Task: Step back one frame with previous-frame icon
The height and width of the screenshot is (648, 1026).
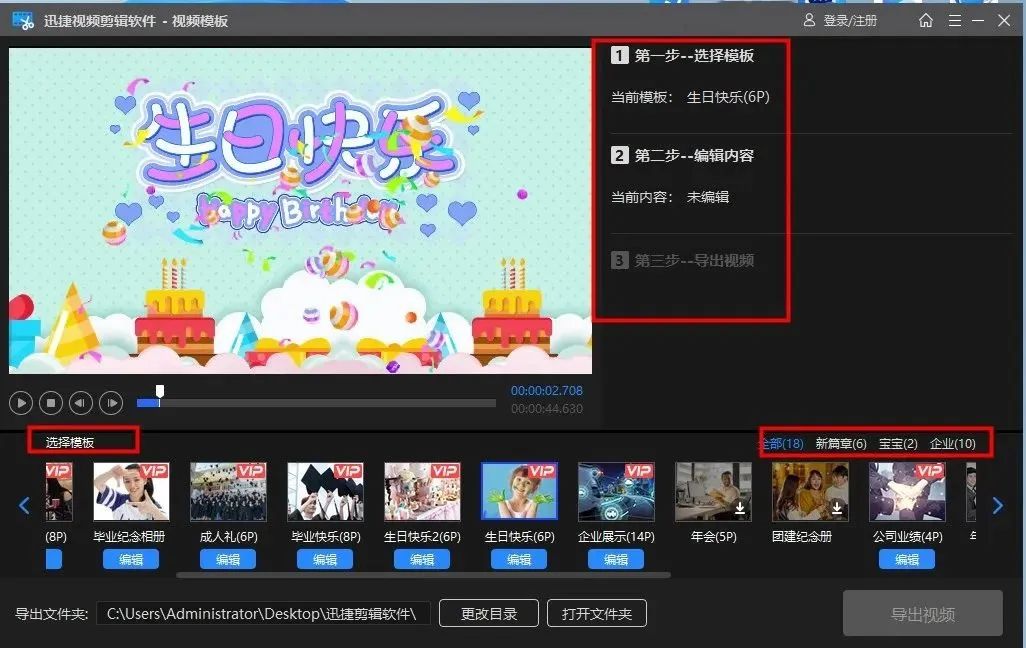Action: (x=79, y=402)
